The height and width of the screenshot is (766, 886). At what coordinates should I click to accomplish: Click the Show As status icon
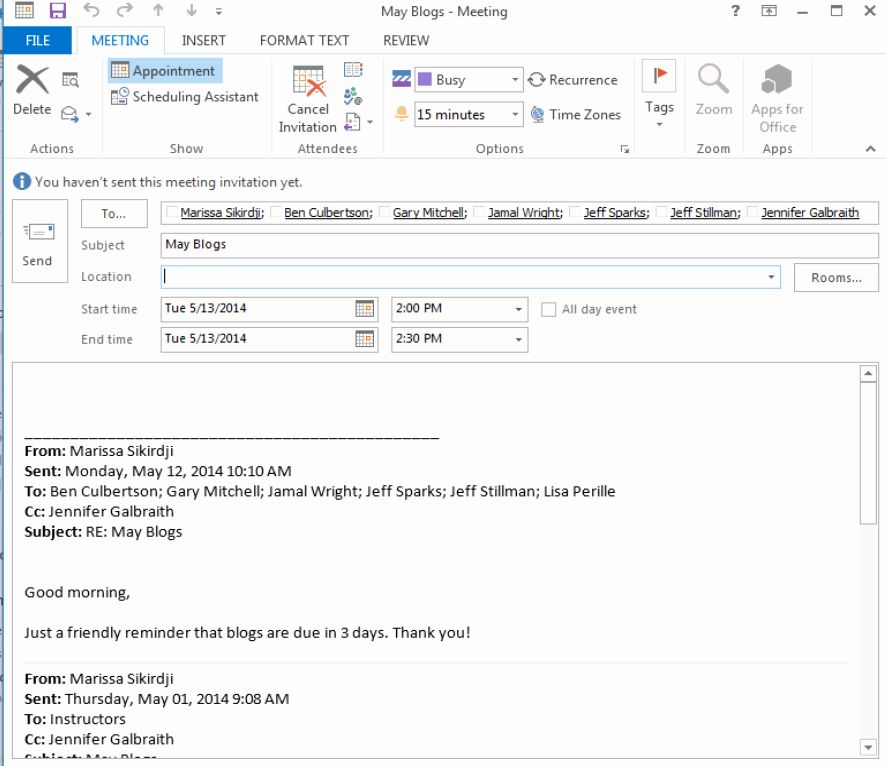tap(401, 79)
